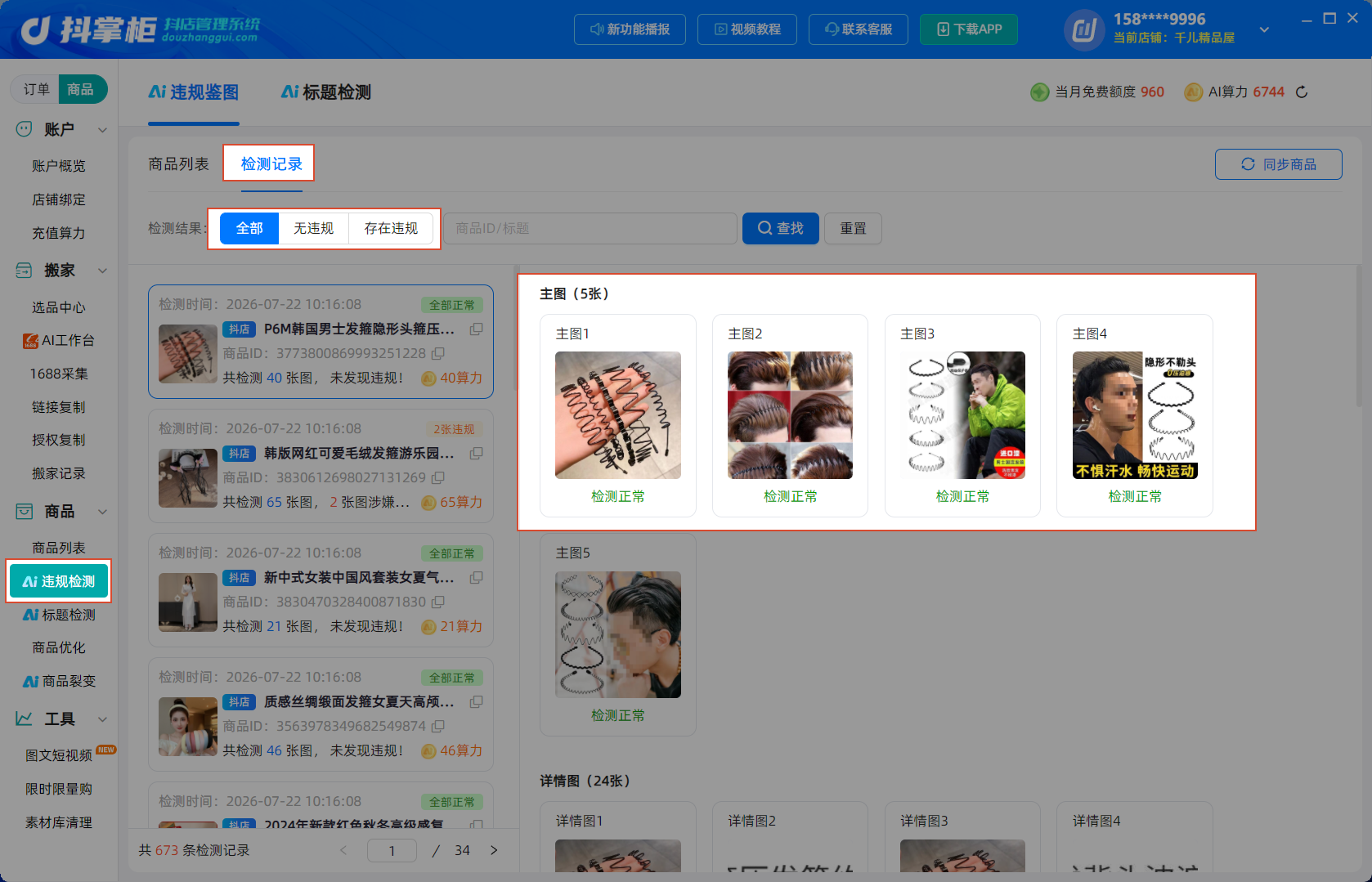The width and height of the screenshot is (1372, 882).
Task: Click the 商品ID/标题 search field
Action: (590, 228)
